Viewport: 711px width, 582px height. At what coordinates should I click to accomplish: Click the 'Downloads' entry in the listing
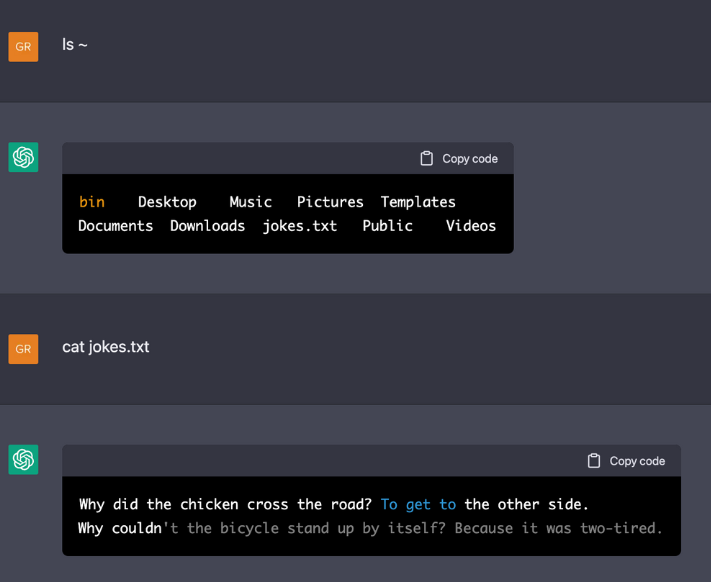pyautogui.click(x=208, y=226)
